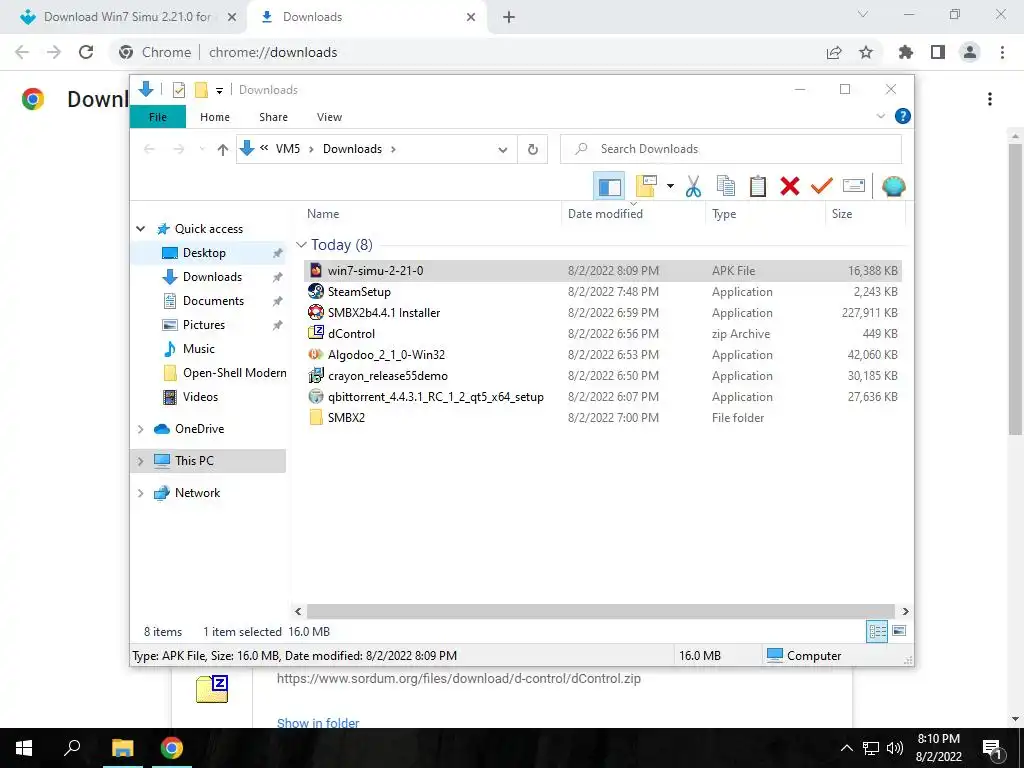
Task: Expand Network tree node
Action: 140,493
